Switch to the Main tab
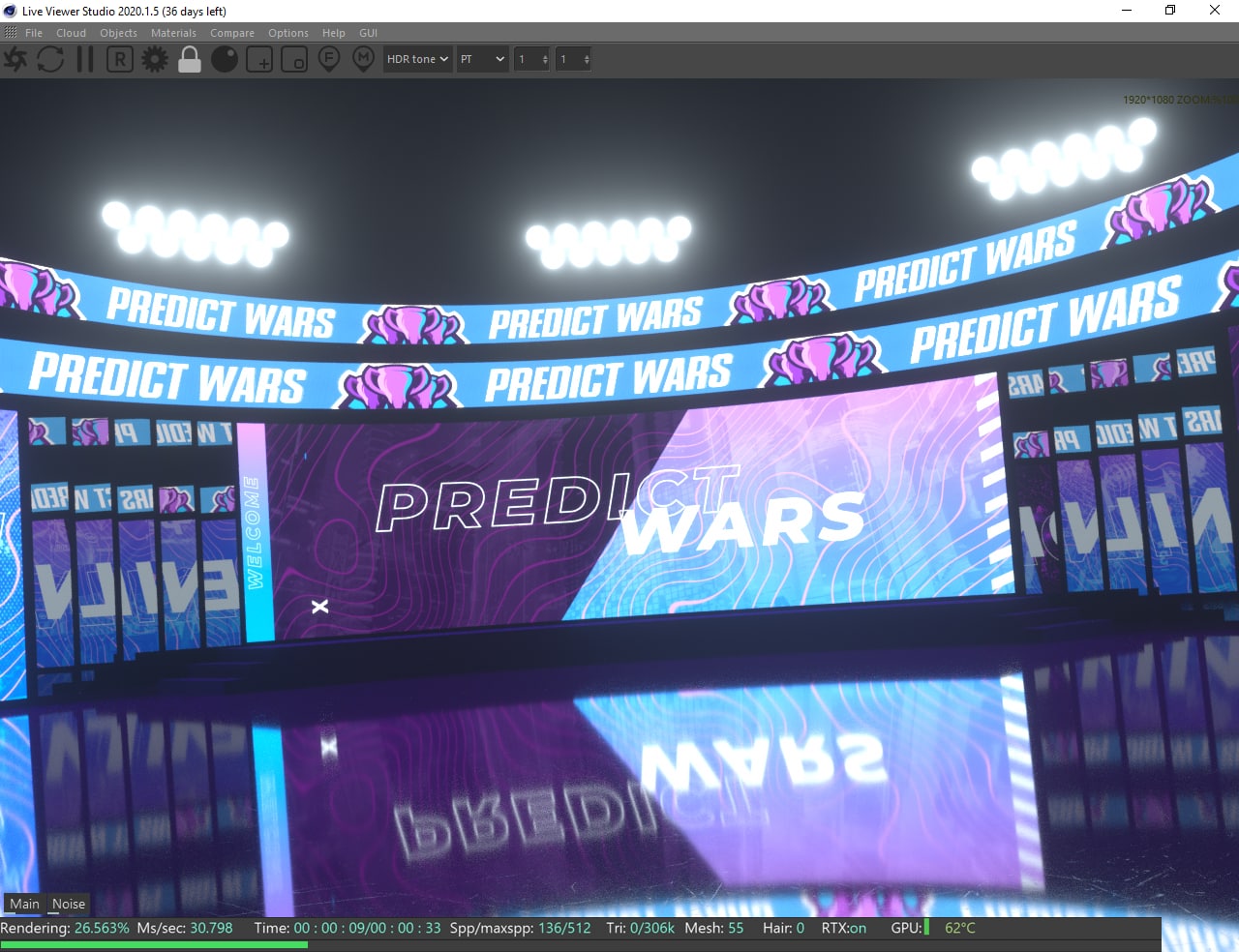The height and width of the screenshot is (952, 1239). [24, 904]
